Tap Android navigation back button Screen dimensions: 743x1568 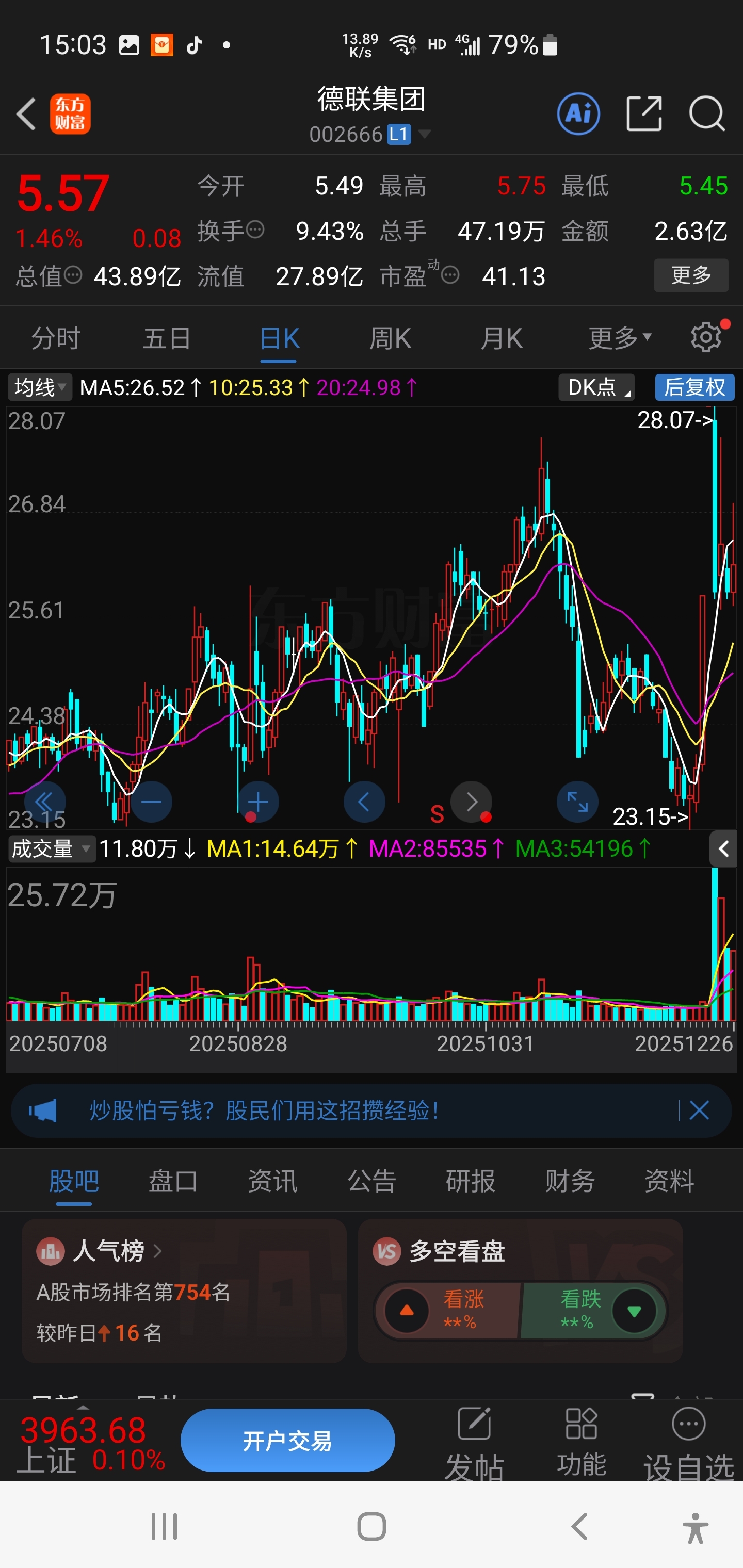[579, 1527]
